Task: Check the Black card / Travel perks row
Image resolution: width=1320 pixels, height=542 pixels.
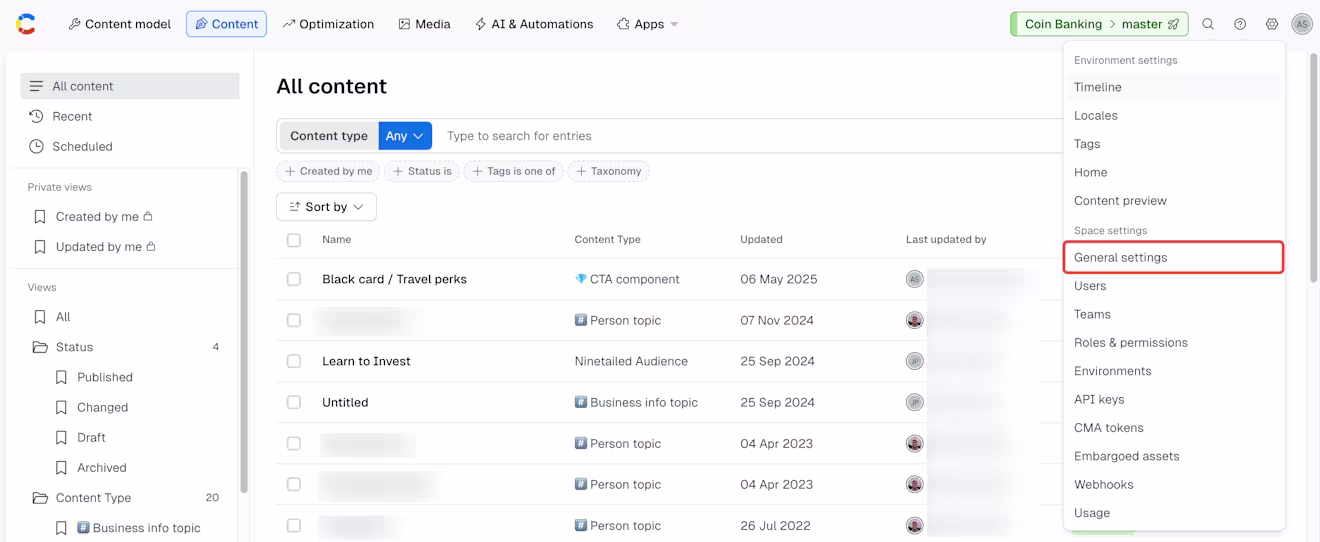Action: pos(294,279)
